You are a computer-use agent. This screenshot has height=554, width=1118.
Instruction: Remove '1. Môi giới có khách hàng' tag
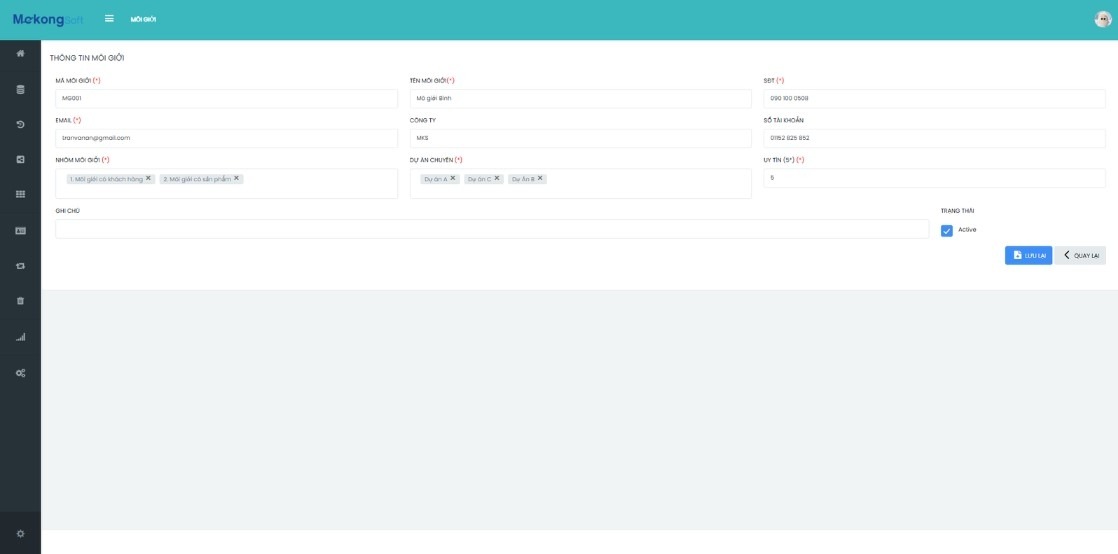(x=148, y=178)
